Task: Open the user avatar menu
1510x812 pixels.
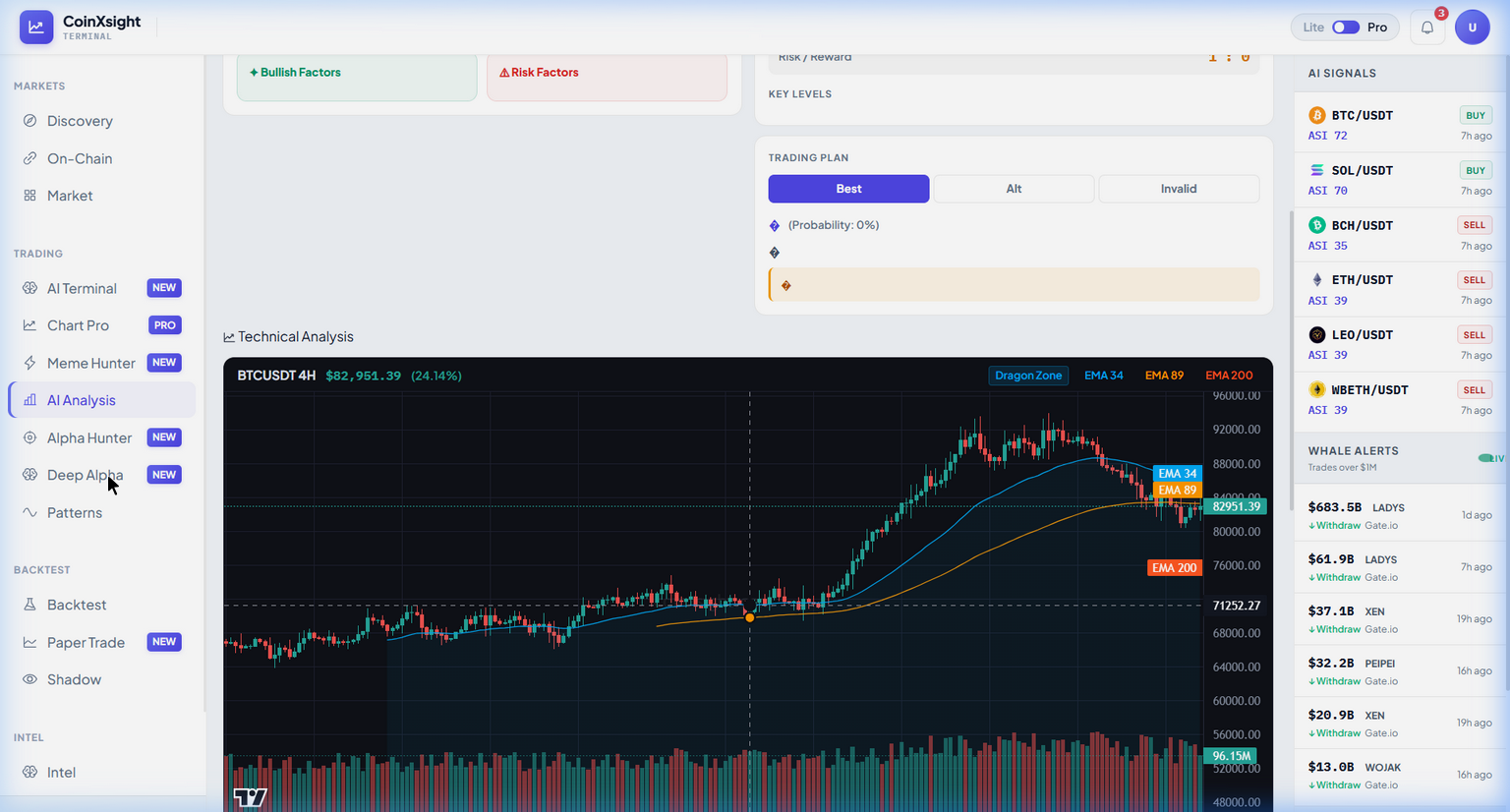Action: [1473, 28]
